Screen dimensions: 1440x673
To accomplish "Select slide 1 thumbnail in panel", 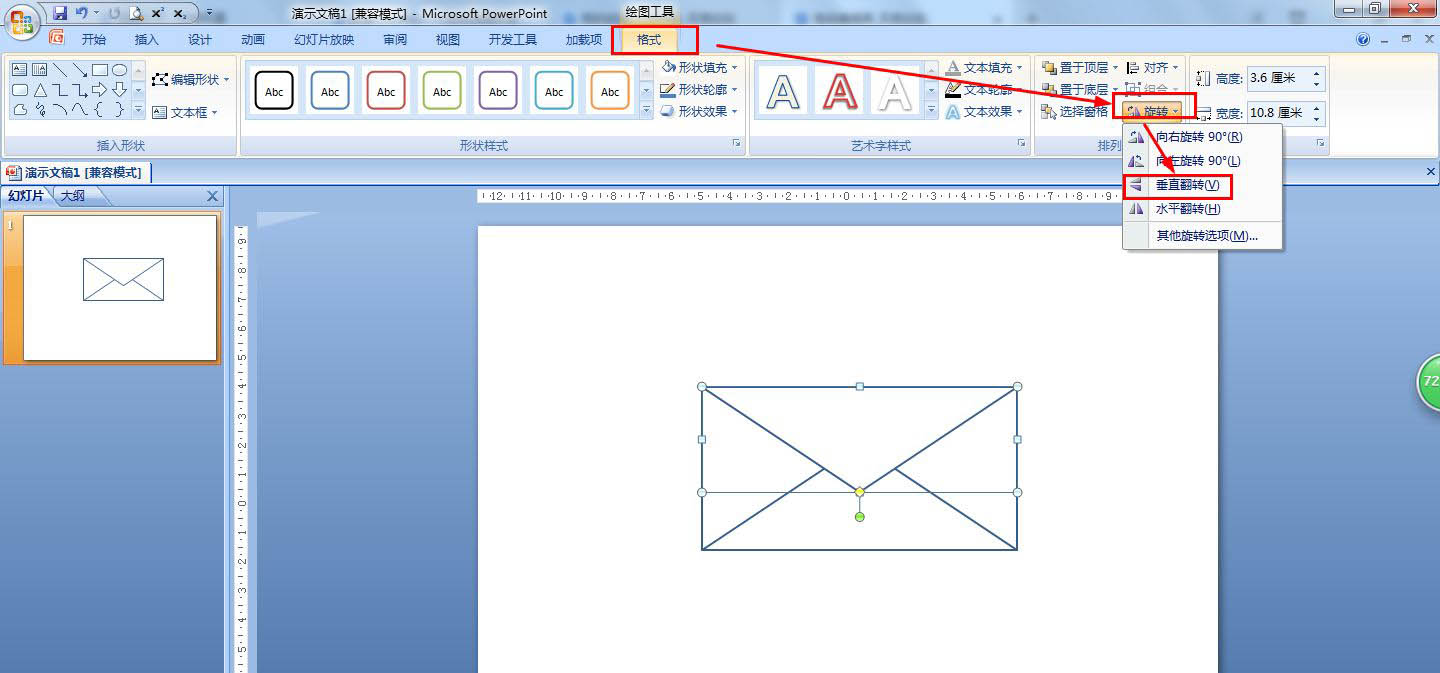I will pos(120,288).
